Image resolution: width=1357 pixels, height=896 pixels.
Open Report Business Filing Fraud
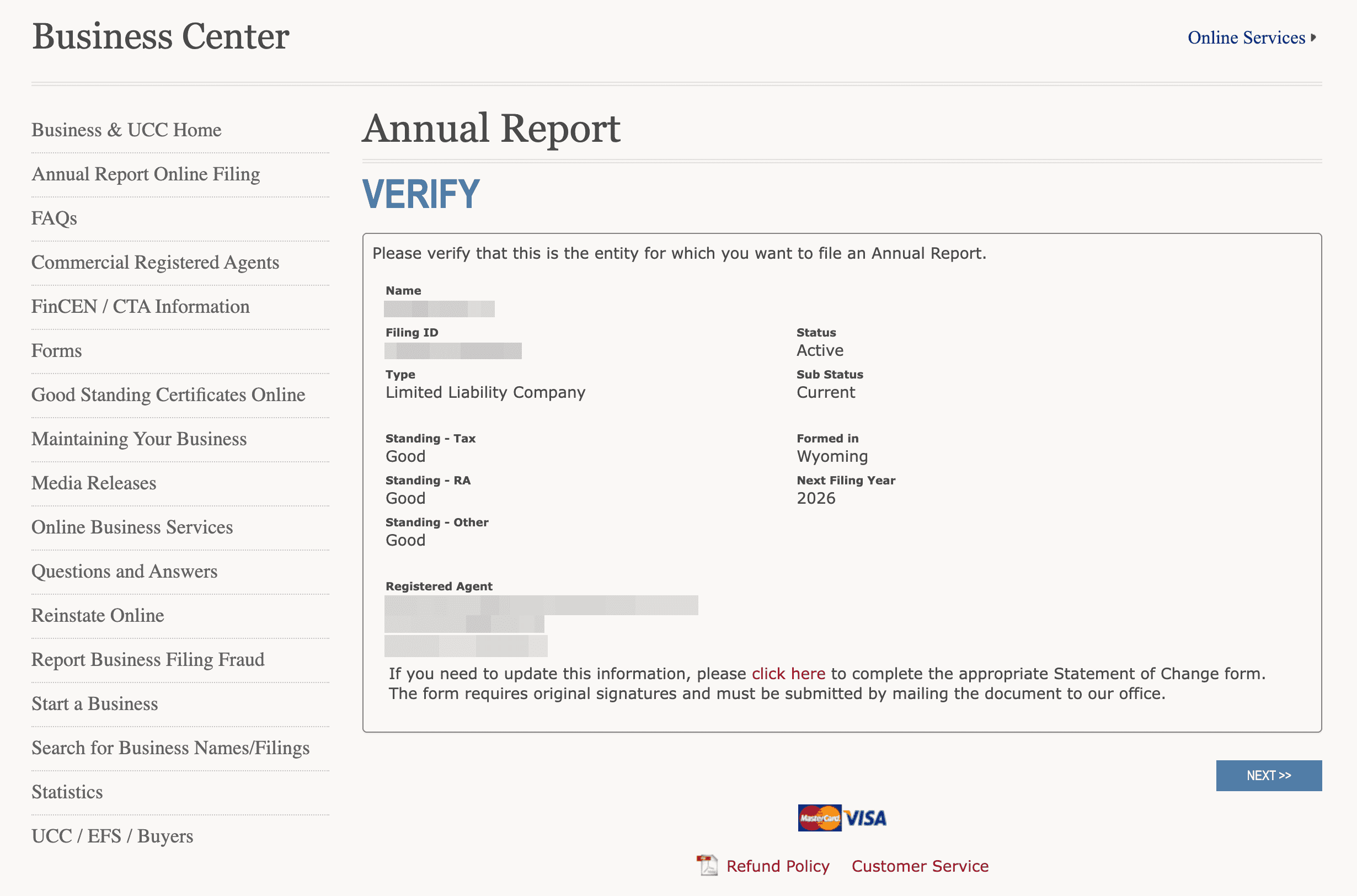click(148, 659)
